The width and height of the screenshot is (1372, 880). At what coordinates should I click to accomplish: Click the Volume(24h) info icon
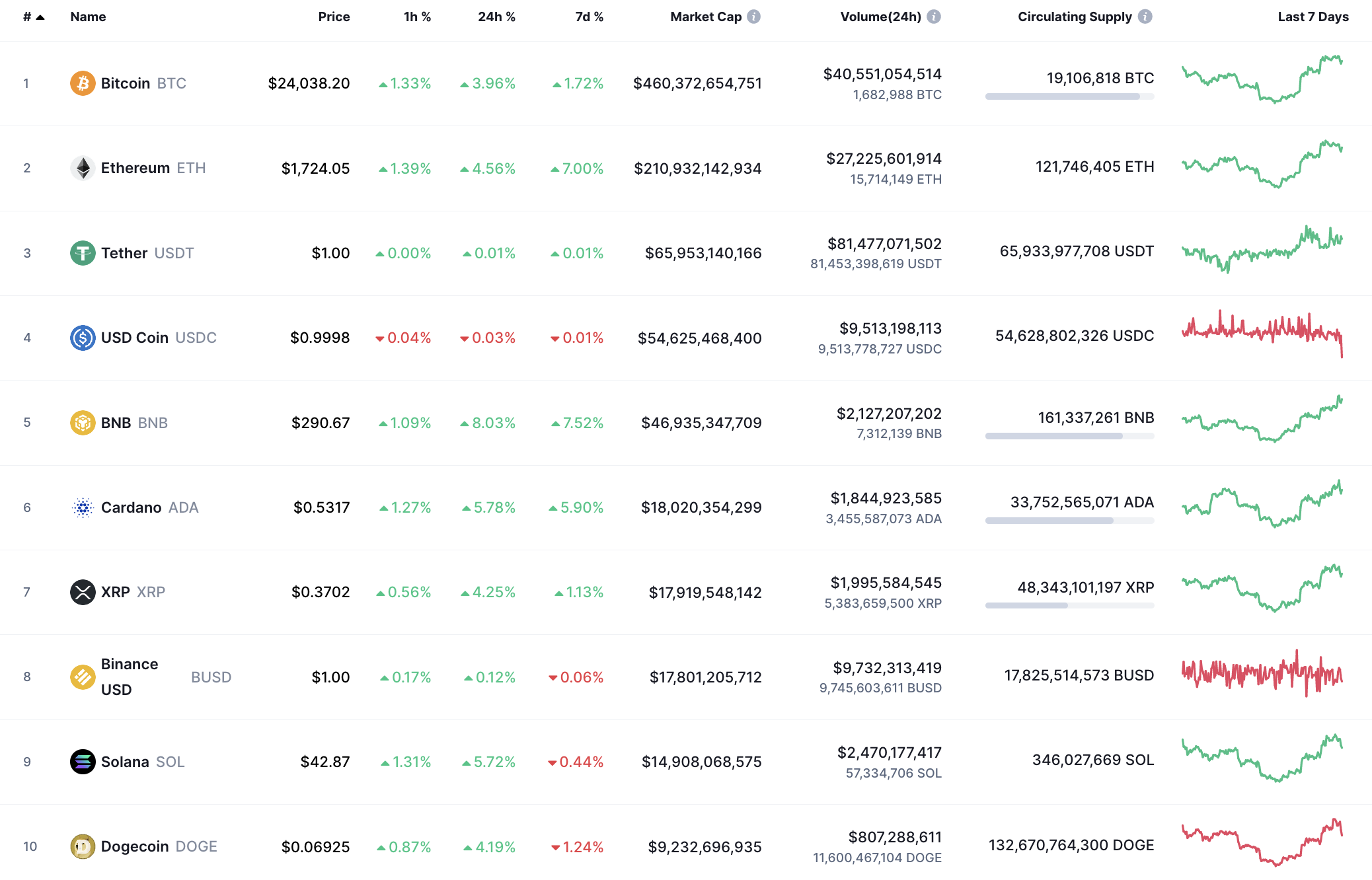tap(934, 17)
